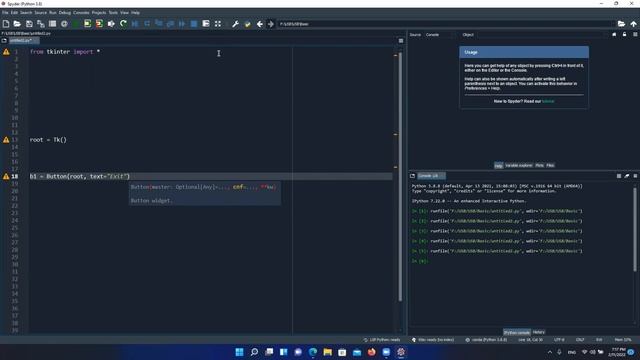Open the Run menu
The height and width of the screenshot is (360, 640).
point(53,13)
